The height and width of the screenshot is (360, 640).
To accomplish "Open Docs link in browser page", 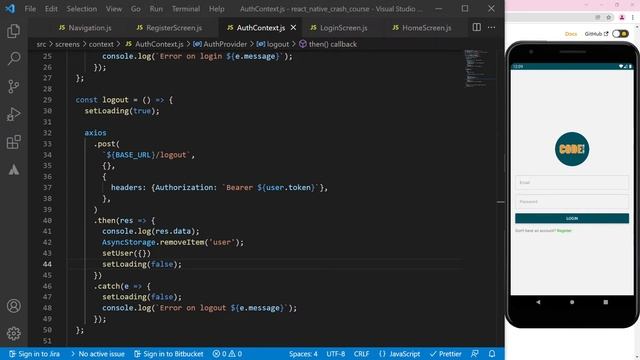I will [x=571, y=34].
